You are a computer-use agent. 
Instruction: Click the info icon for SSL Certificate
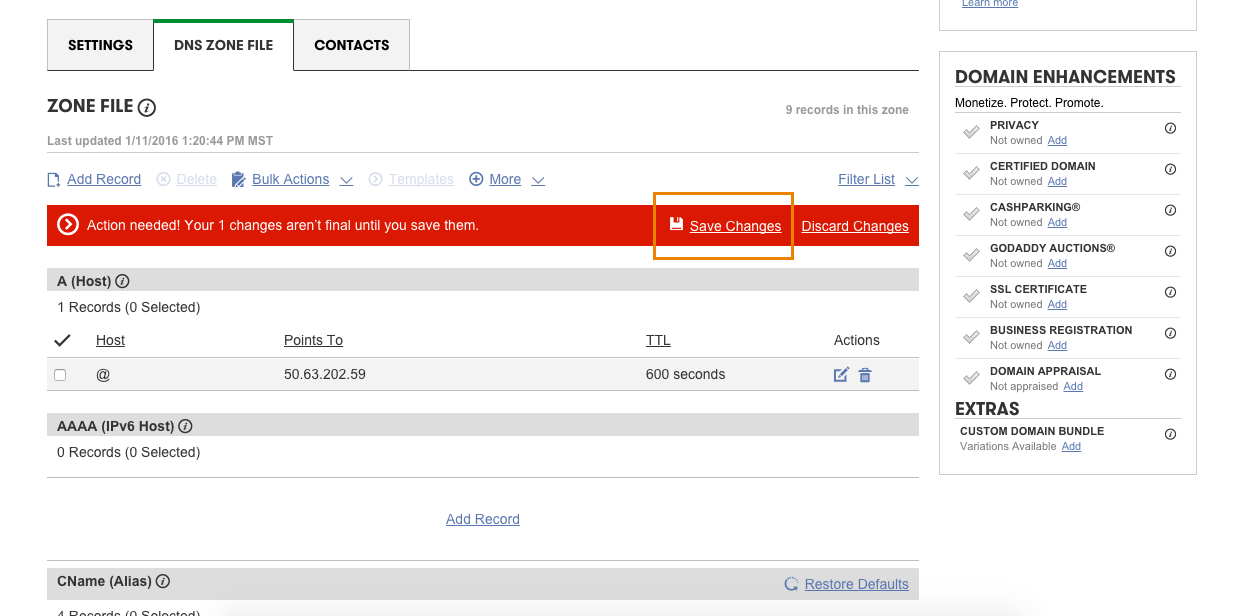coord(1170,292)
